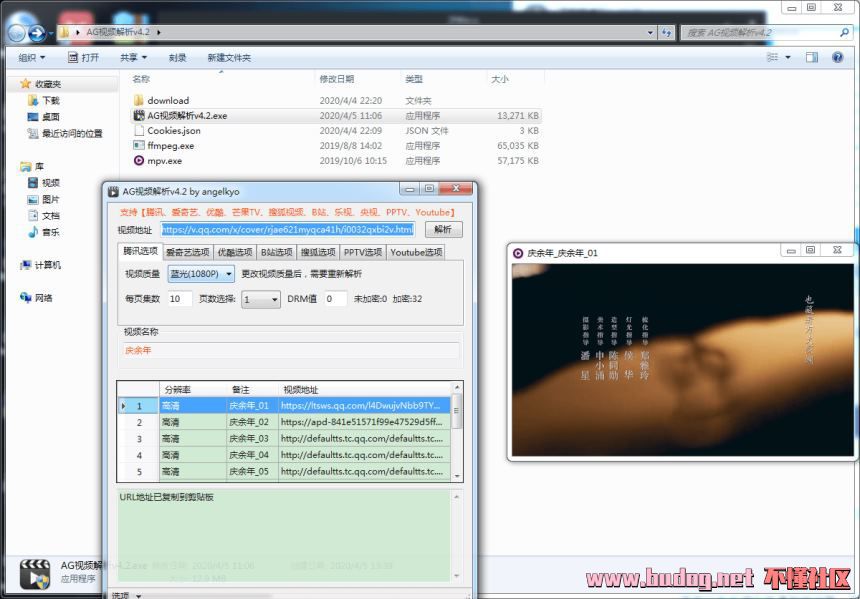Expand the address bar history dropdown
Image resolution: width=860 pixels, height=599 pixels.
tap(650, 32)
